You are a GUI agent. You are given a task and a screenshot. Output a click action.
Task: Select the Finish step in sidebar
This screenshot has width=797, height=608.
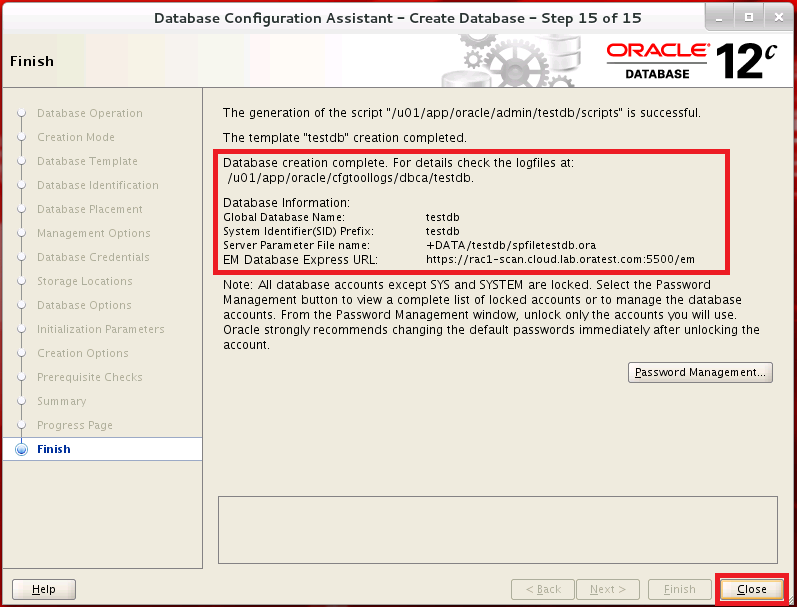coord(54,449)
